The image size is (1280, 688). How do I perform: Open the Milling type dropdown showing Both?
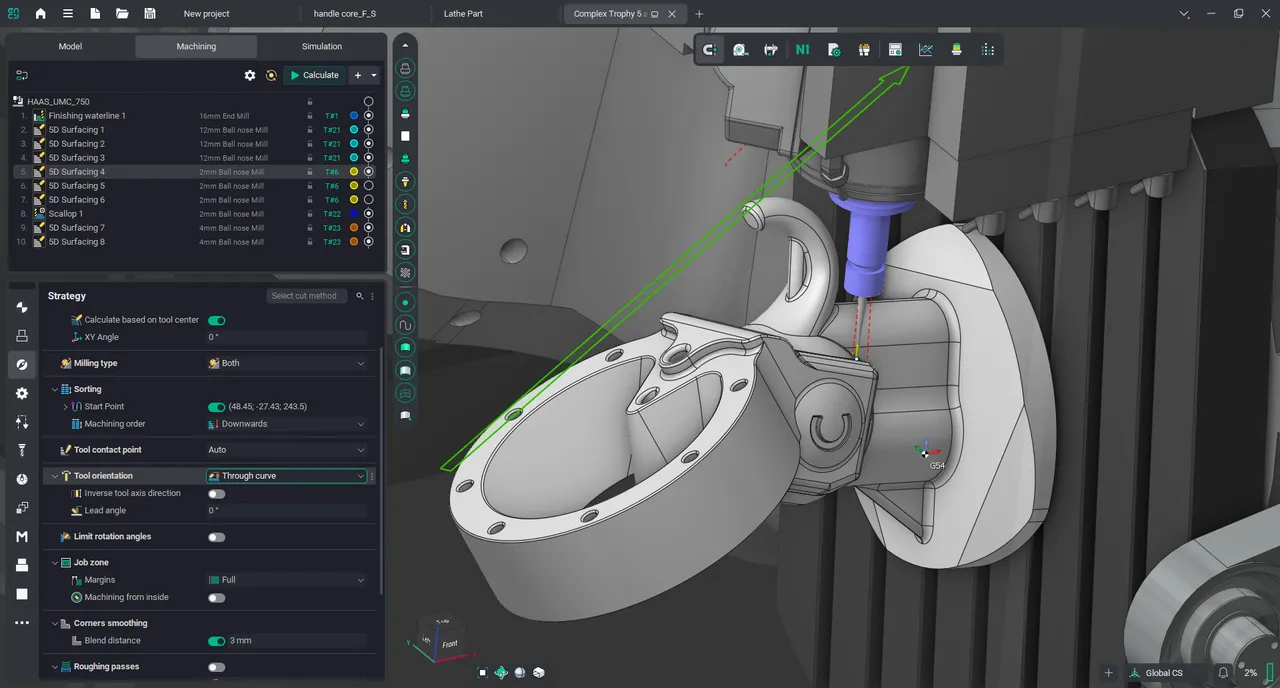(x=287, y=363)
